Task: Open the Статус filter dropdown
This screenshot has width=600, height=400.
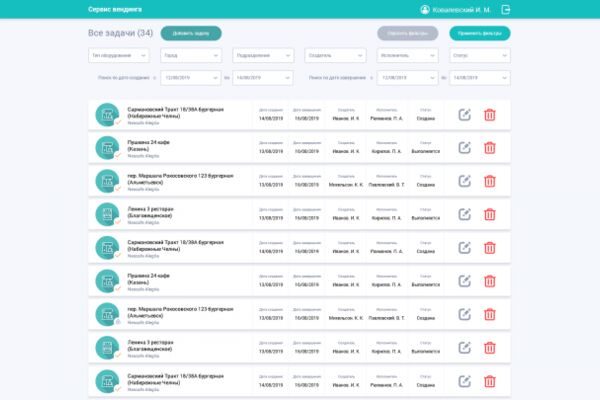Action: coord(480,56)
